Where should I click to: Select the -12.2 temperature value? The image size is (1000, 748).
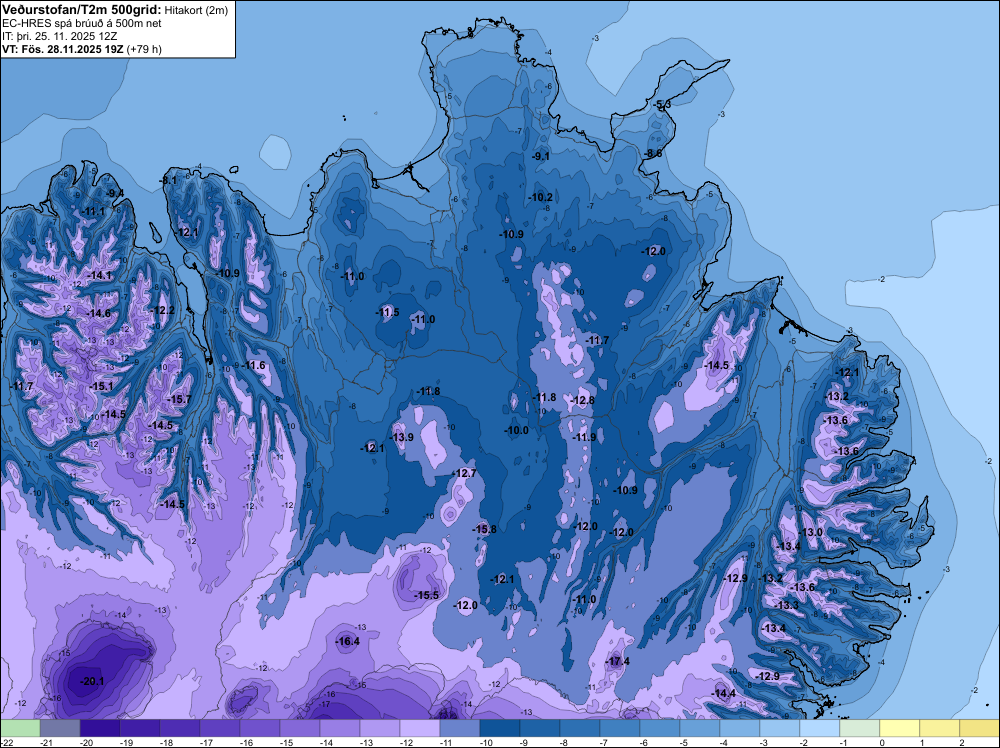pos(163,311)
